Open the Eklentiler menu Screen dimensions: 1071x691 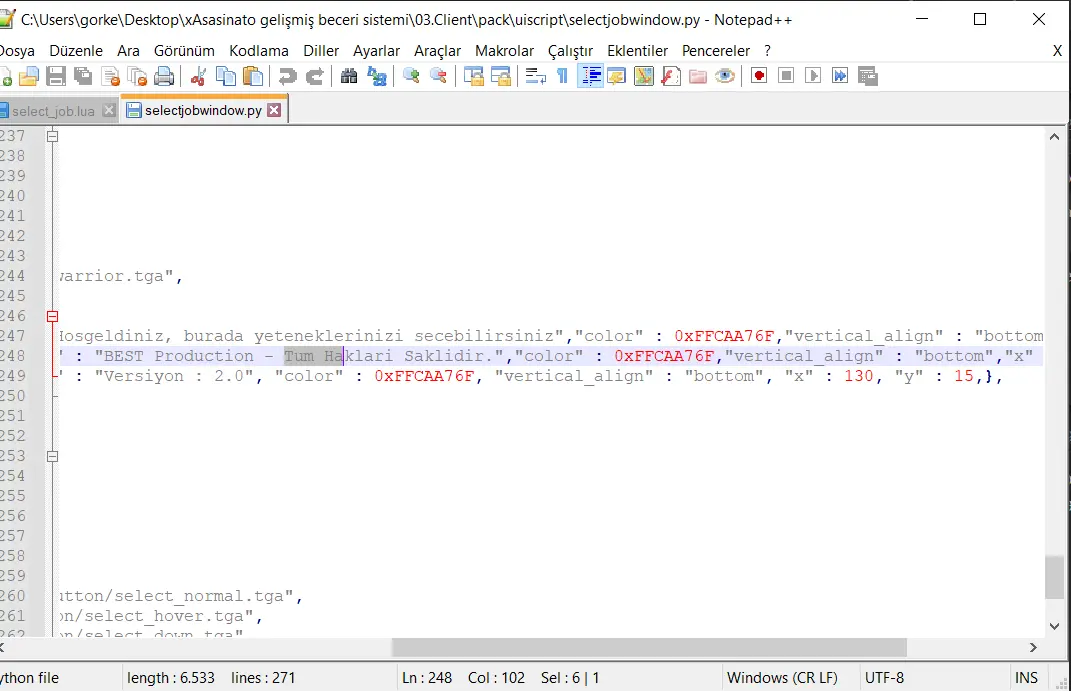(x=637, y=51)
